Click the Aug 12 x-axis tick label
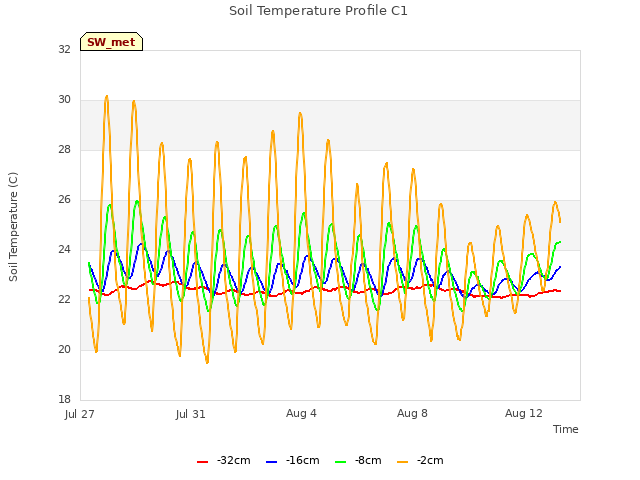 point(524,413)
